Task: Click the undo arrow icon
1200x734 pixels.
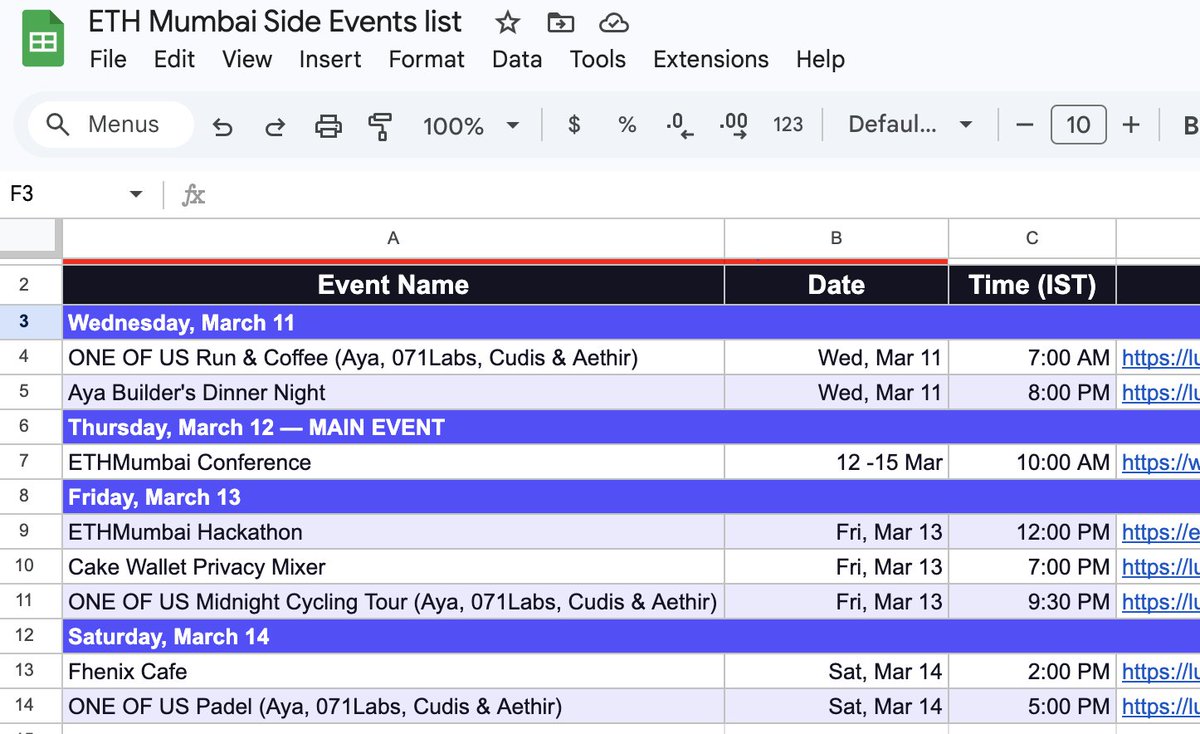Action: pos(223,126)
